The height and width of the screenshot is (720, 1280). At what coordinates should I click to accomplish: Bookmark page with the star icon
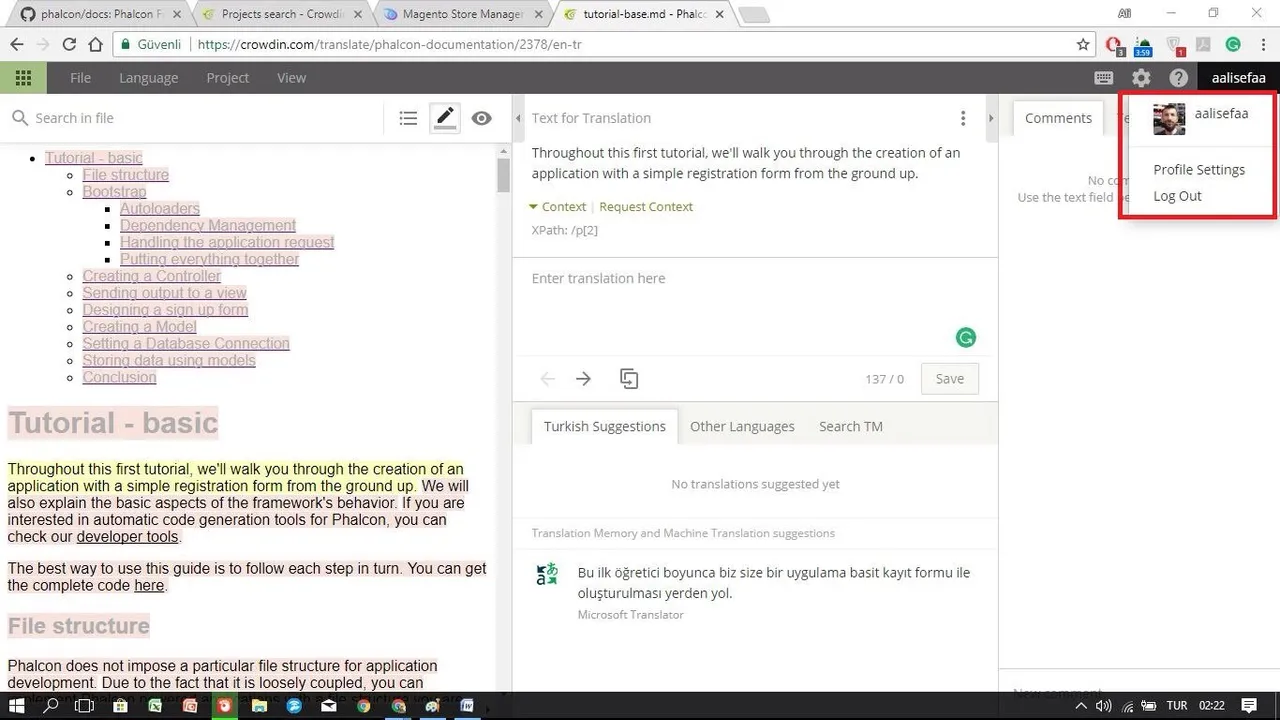coord(1083,44)
